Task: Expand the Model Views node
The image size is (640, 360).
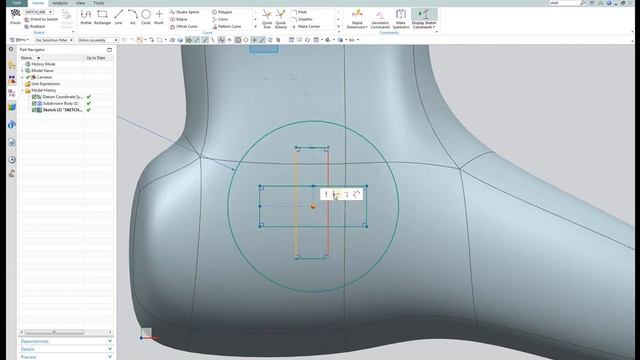Action: [22, 71]
